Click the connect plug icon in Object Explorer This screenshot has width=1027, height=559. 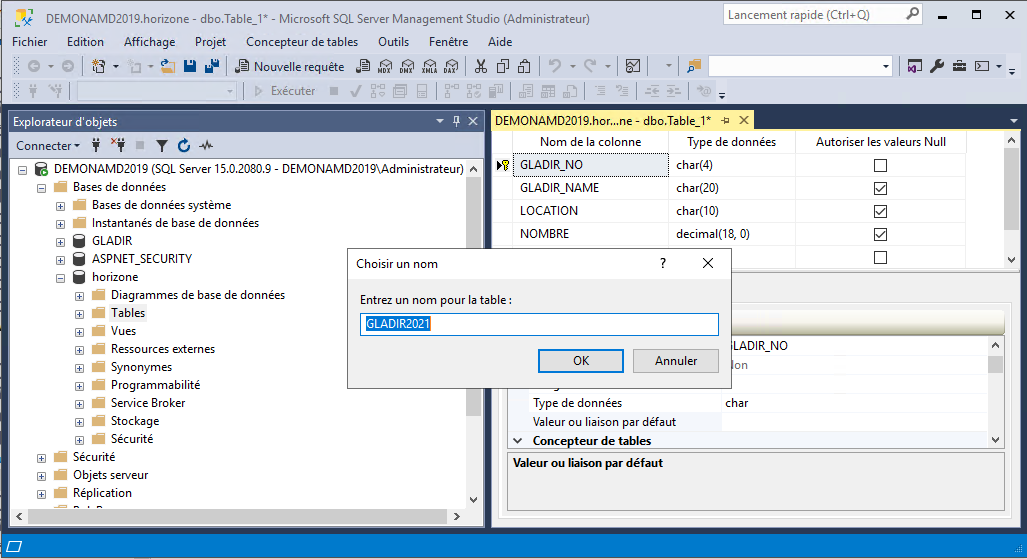[96, 145]
